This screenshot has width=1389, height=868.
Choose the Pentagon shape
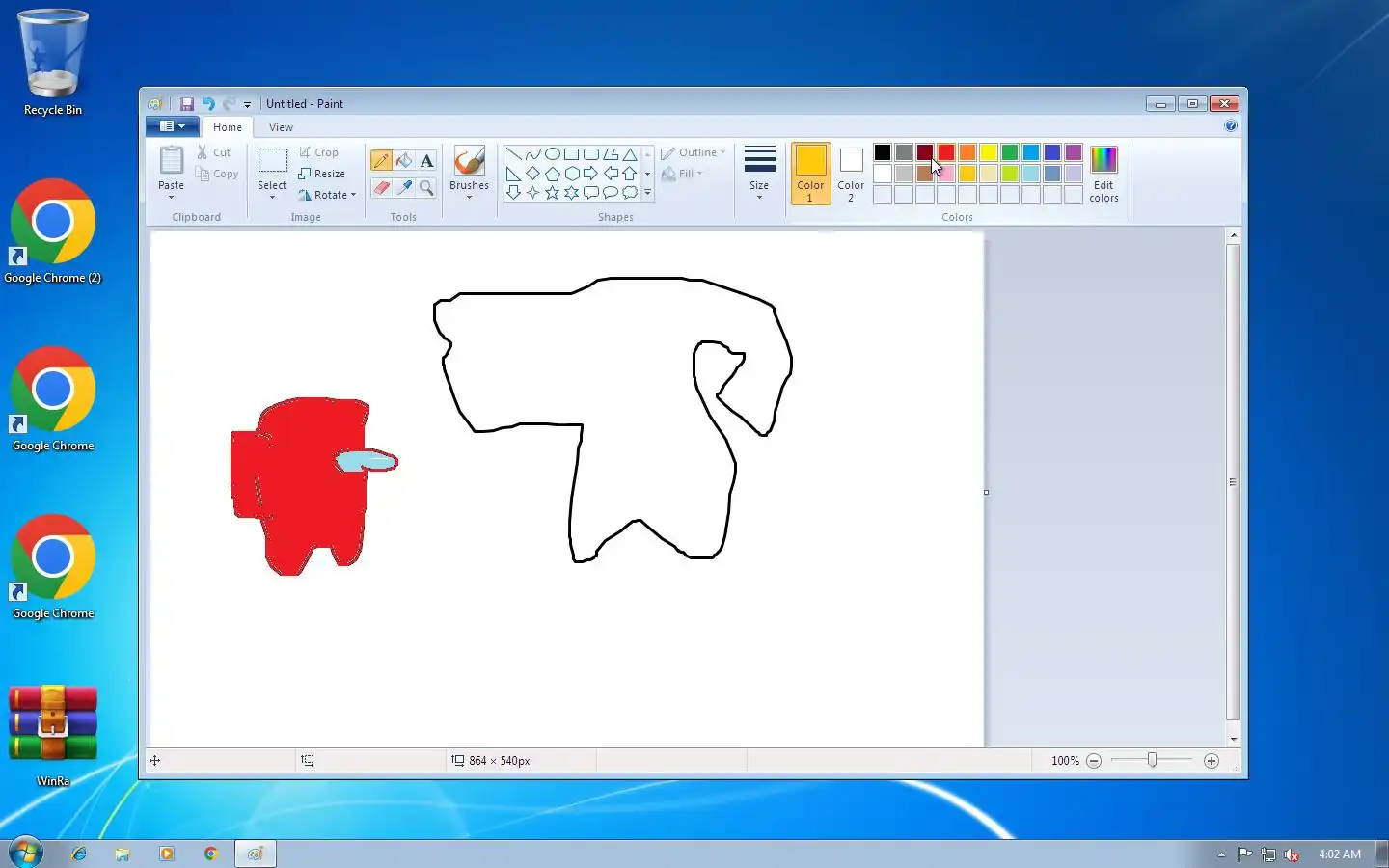(553, 174)
